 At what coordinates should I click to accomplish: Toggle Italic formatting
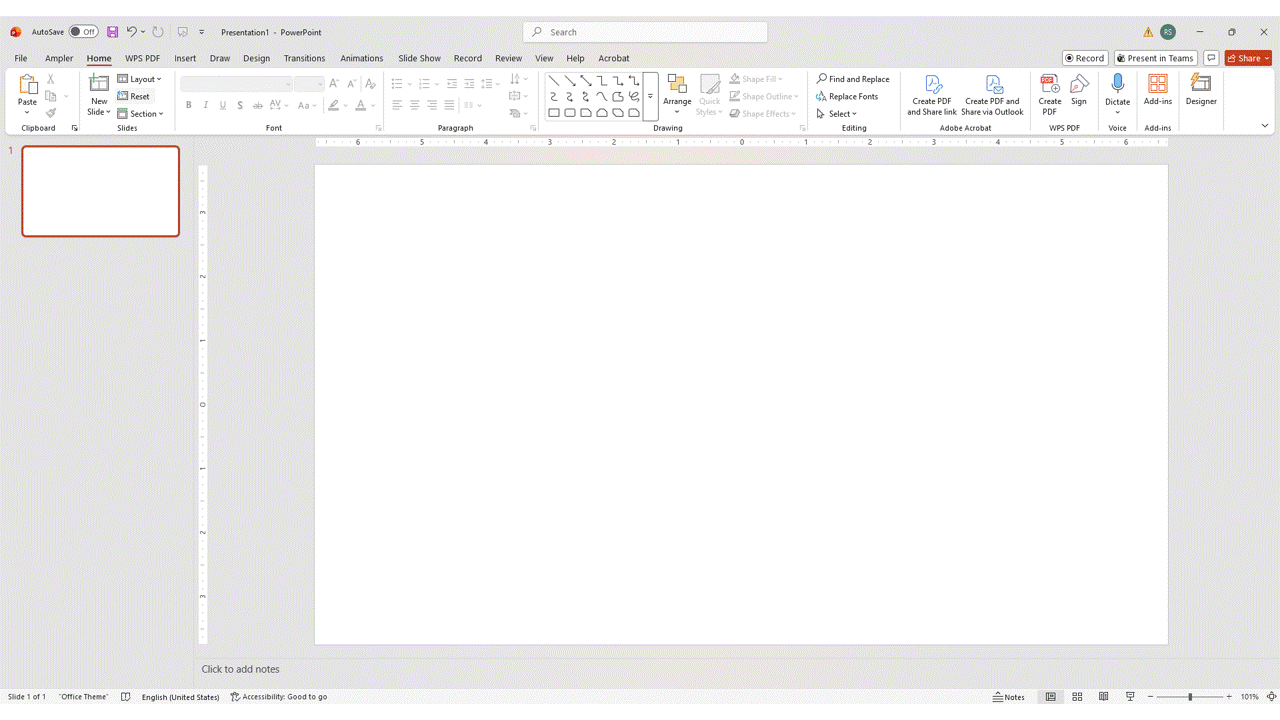click(206, 105)
